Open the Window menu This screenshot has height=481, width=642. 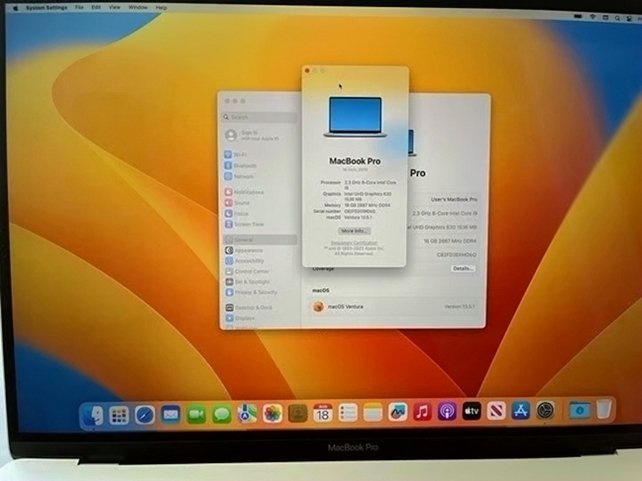(x=138, y=8)
